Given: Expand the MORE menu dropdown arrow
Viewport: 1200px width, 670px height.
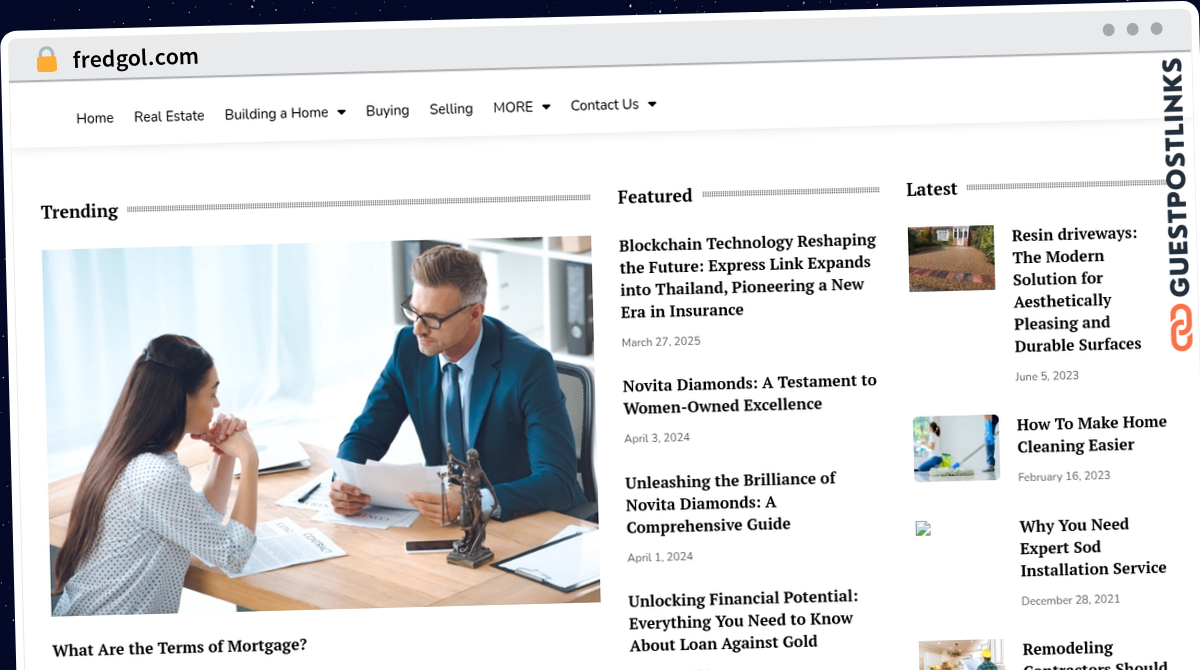Looking at the screenshot, I should coord(546,106).
